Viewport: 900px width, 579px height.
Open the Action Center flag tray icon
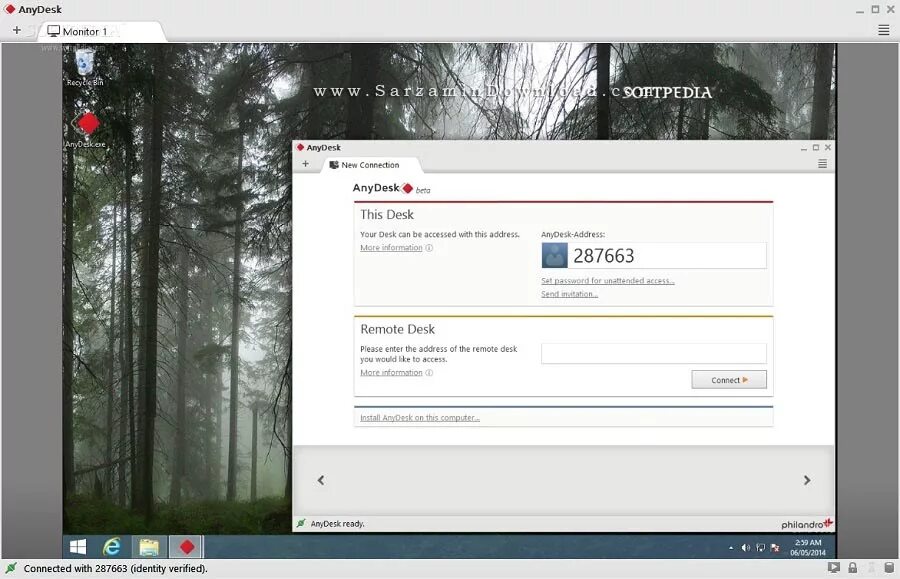click(775, 548)
